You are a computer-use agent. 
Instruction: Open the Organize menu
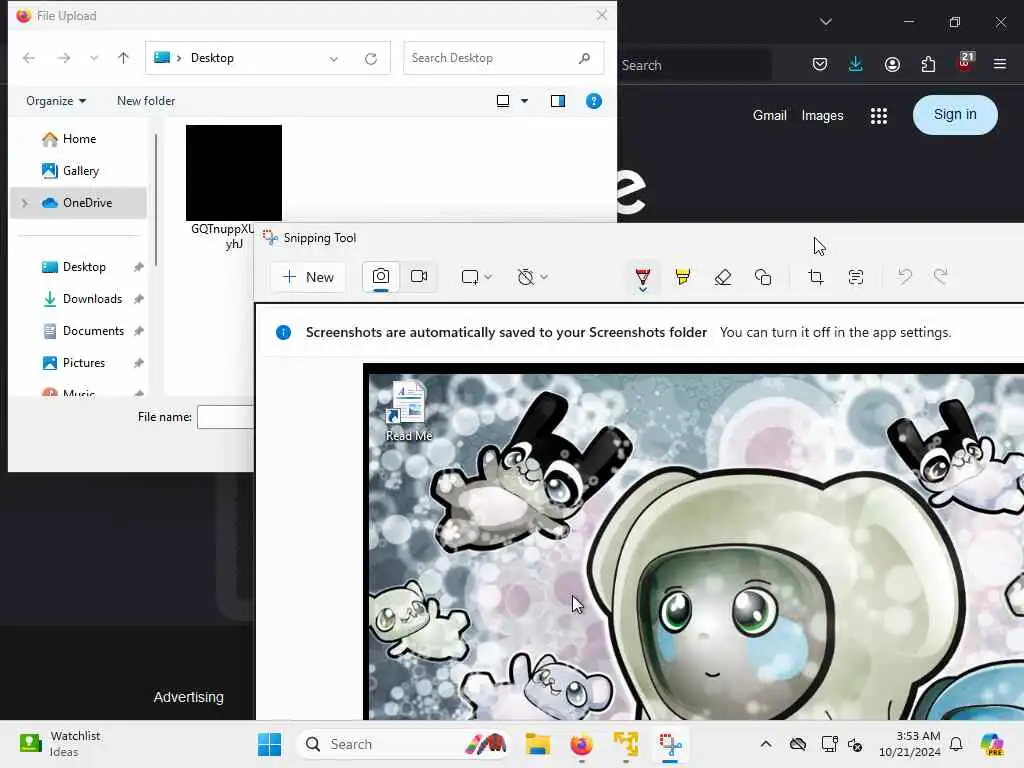56,101
